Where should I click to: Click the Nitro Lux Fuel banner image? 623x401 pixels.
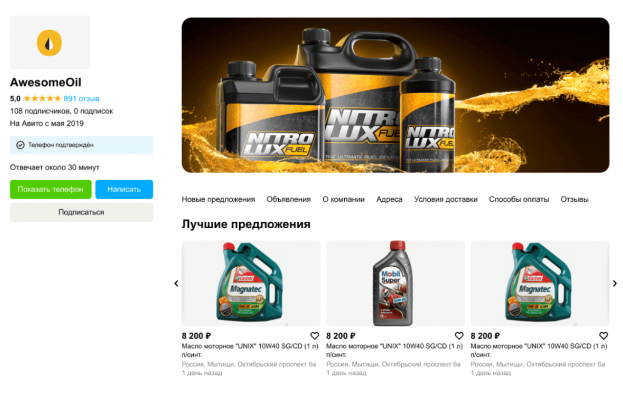click(x=395, y=95)
